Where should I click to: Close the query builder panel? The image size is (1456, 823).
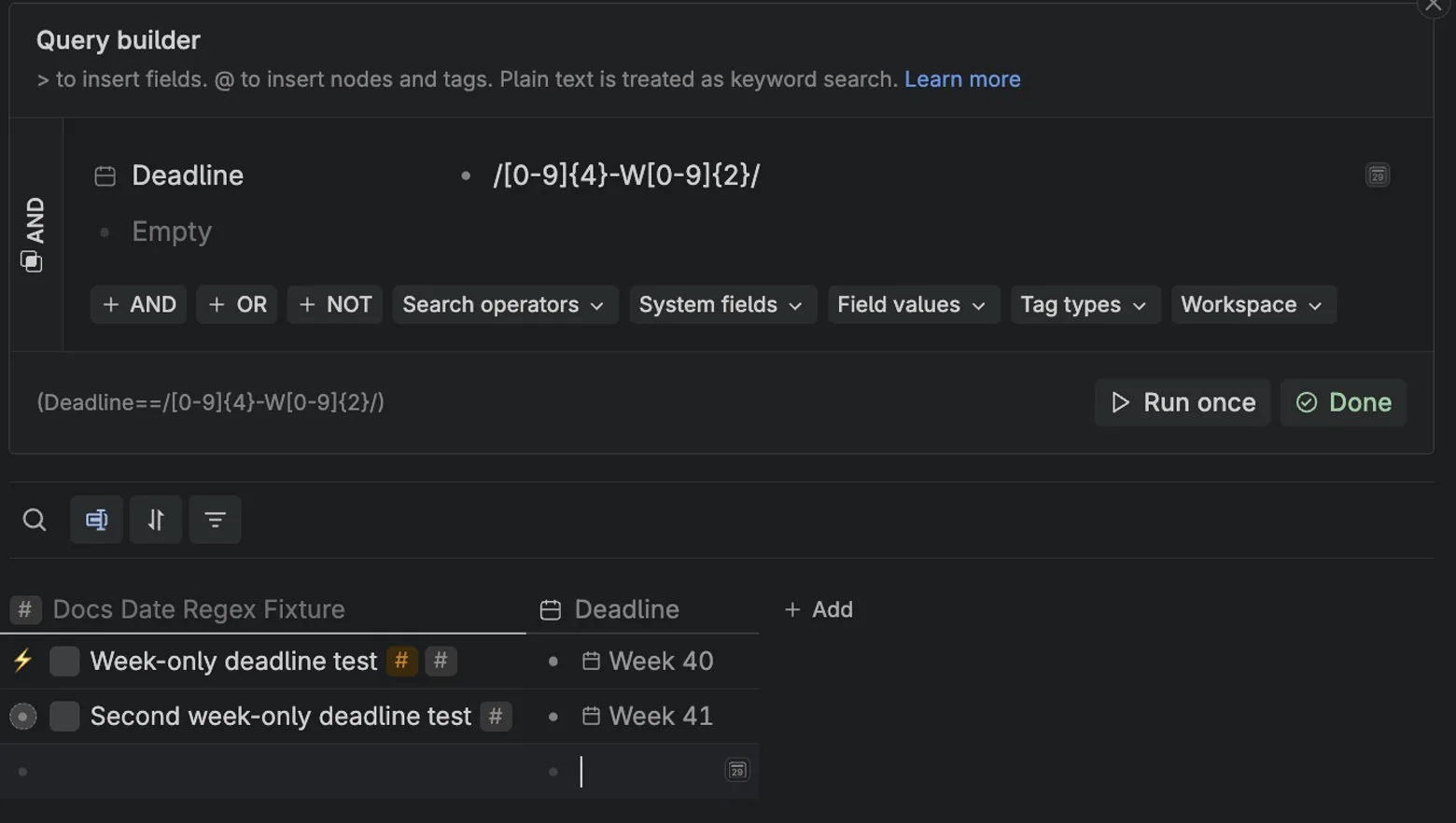click(x=1434, y=6)
